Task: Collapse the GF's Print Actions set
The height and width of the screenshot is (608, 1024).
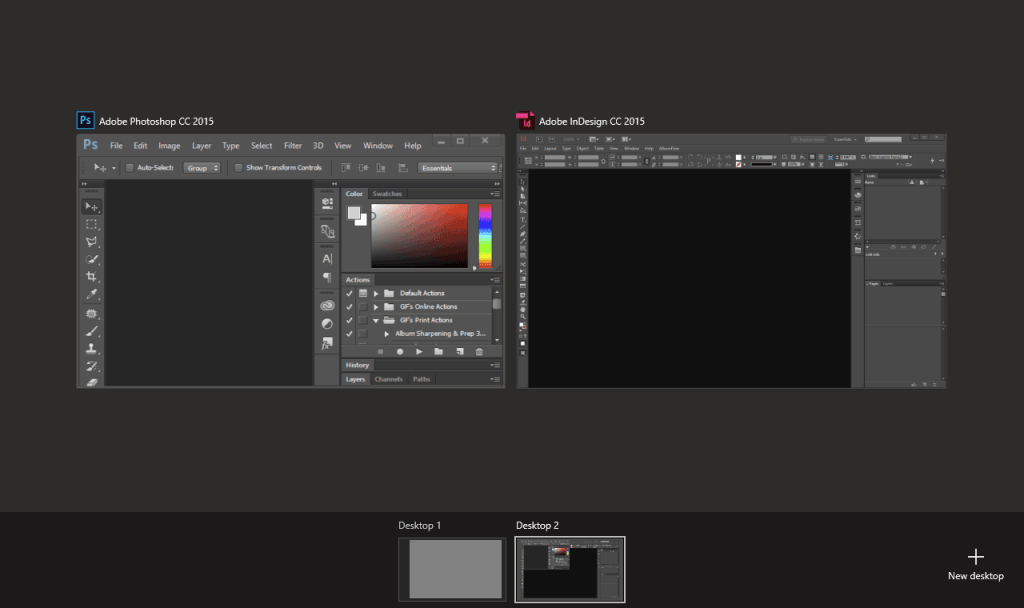Action: click(376, 321)
